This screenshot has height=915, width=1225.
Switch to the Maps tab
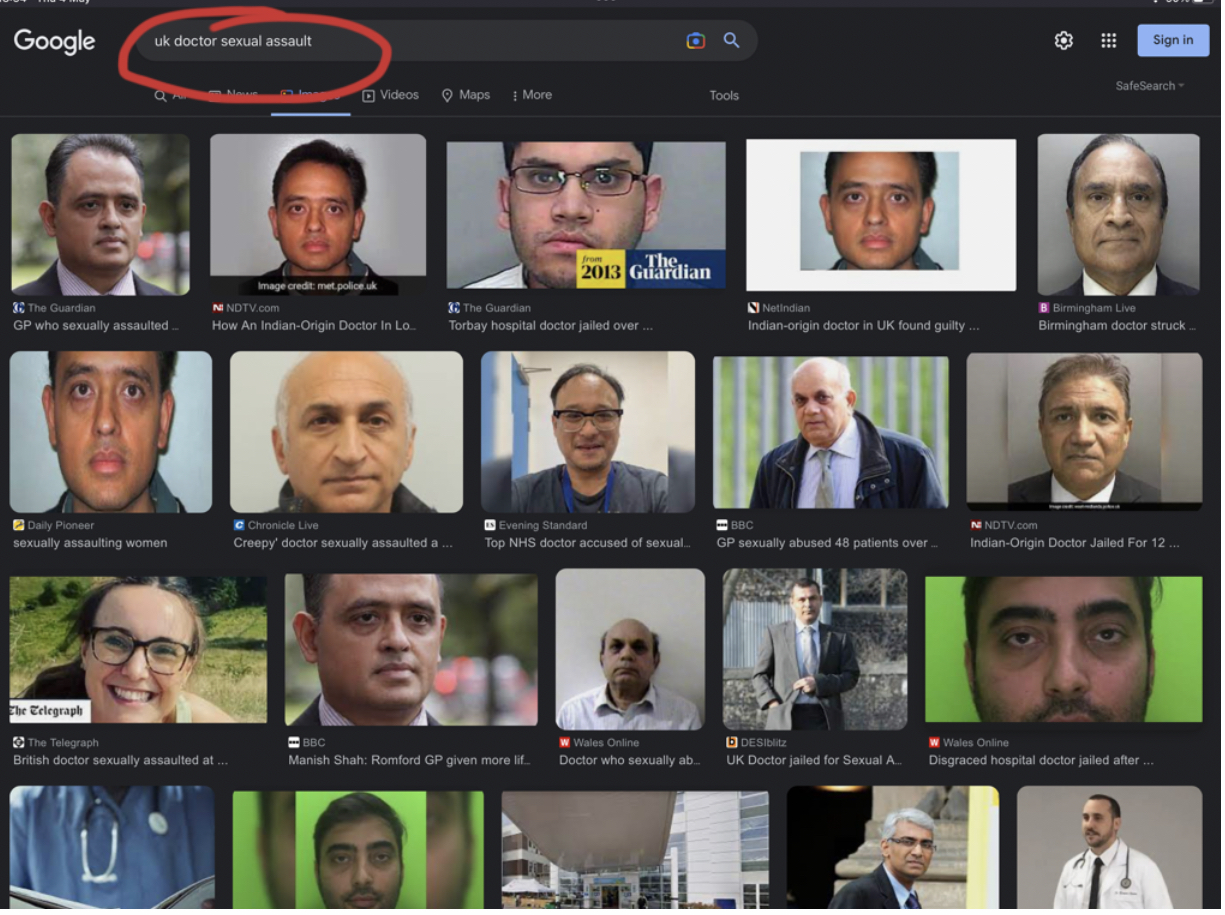pyautogui.click(x=466, y=95)
